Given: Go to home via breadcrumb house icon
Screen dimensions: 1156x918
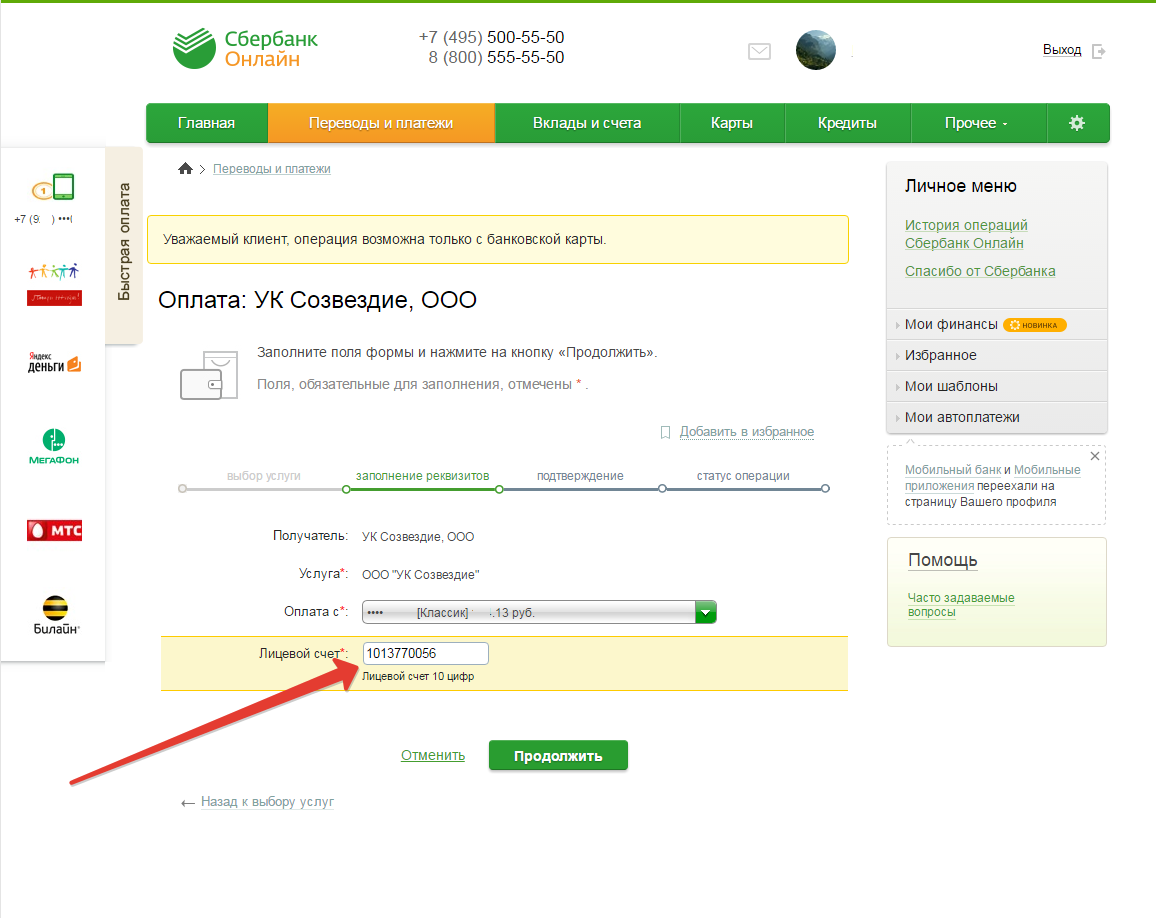Looking at the screenshot, I should [x=185, y=169].
